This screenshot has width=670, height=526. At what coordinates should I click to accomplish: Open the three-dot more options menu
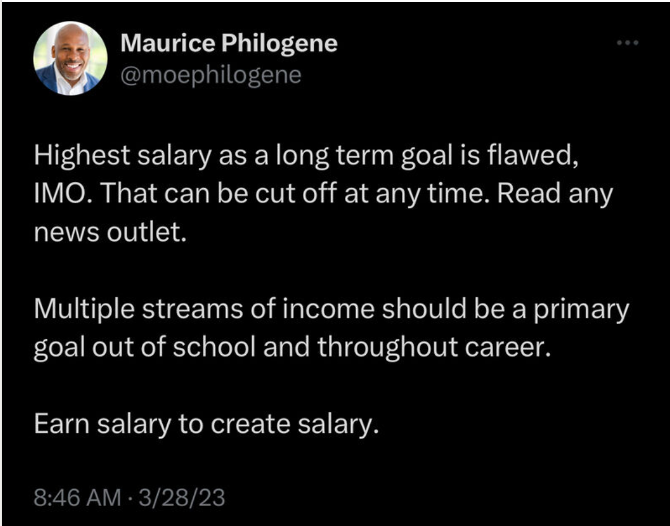tap(628, 43)
